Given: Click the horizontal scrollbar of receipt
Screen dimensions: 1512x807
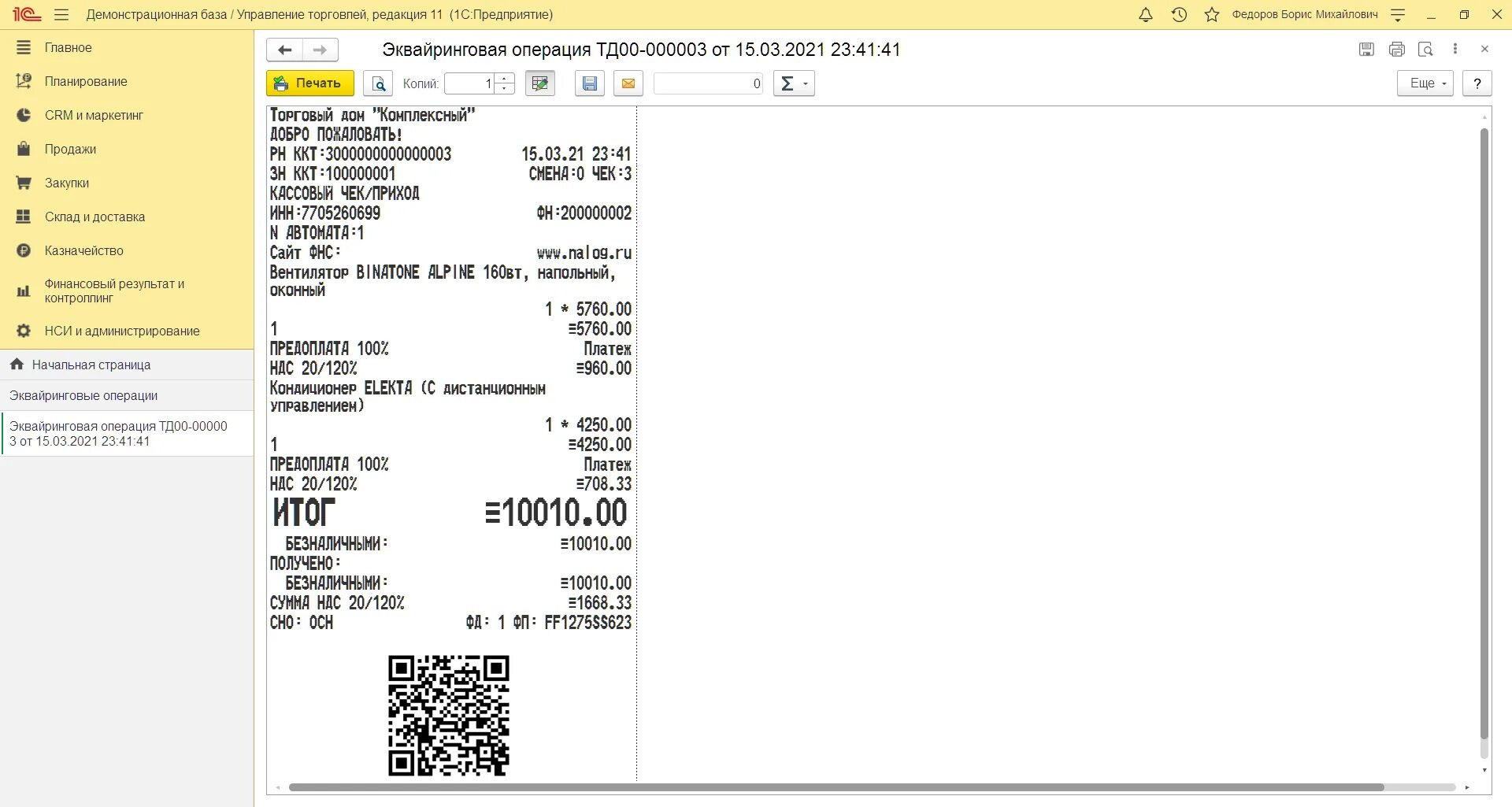Looking at the screenshot, I should tap(836, 787).
